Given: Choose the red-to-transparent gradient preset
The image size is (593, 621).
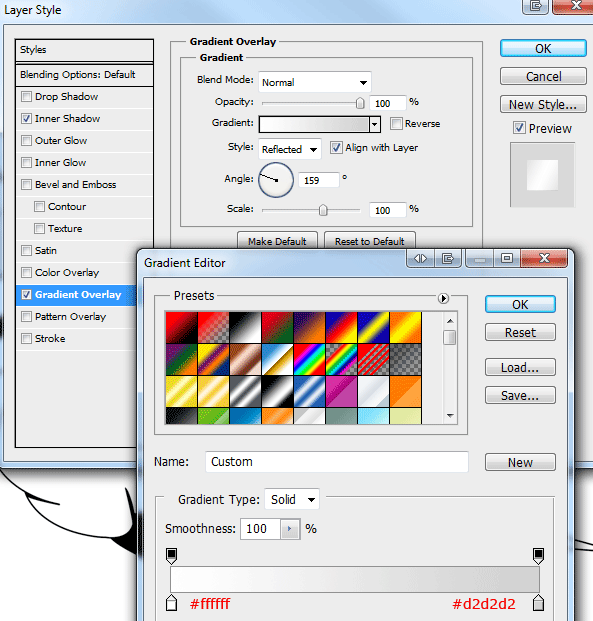Looking at the screenshot, I should point(214,328).
